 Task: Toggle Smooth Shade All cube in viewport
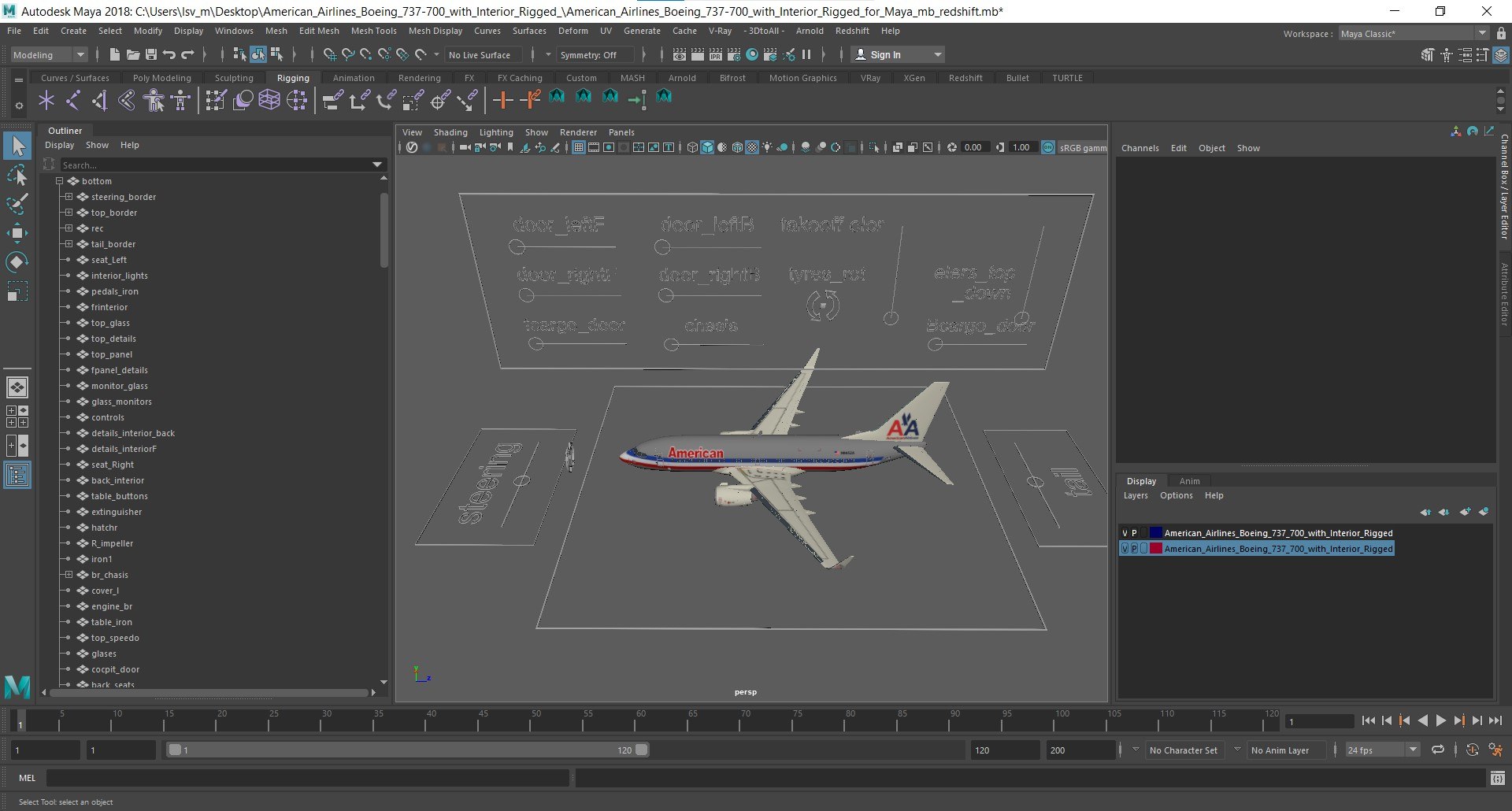point(707,147)
